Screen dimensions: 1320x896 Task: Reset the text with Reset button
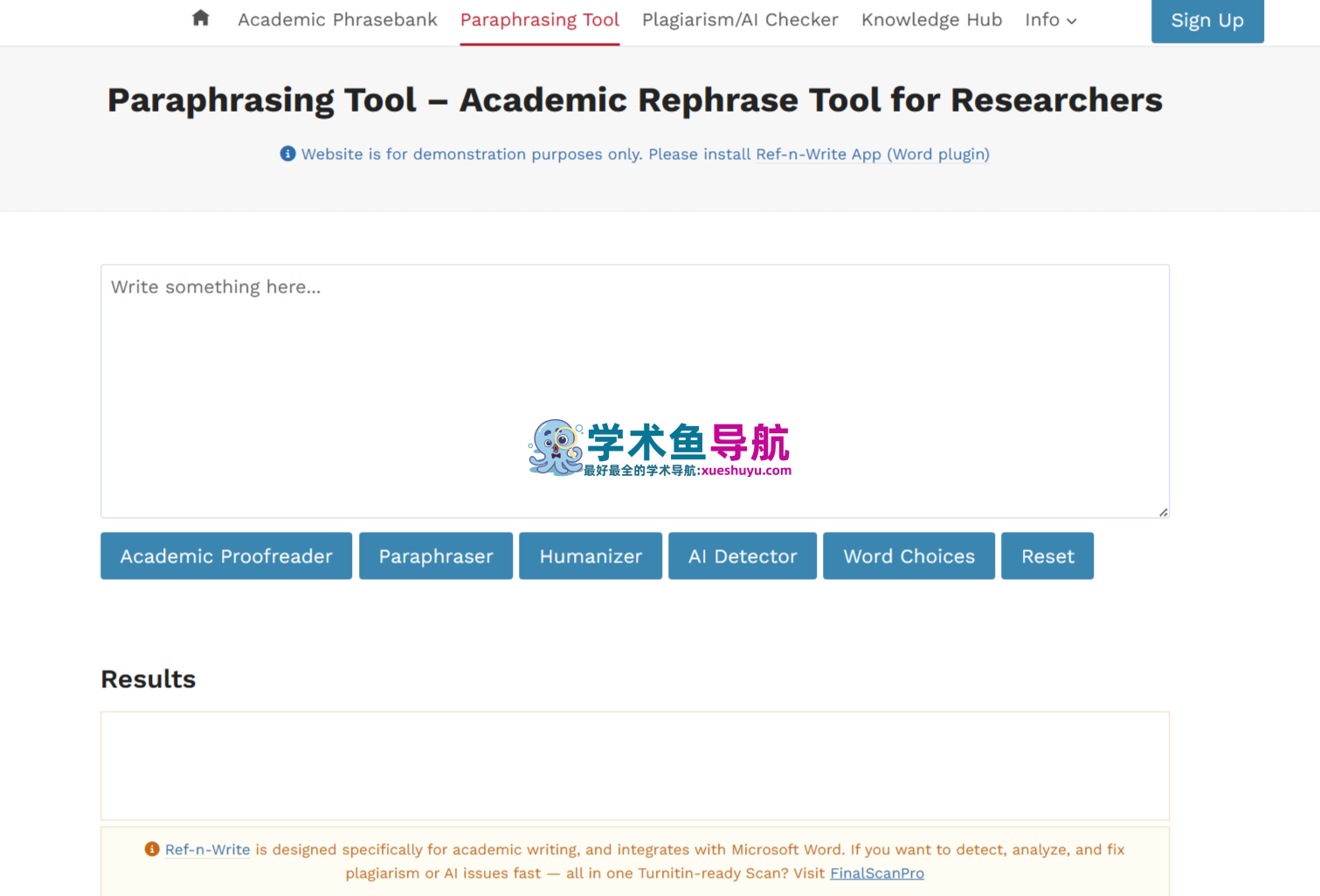click(1047, 556)
